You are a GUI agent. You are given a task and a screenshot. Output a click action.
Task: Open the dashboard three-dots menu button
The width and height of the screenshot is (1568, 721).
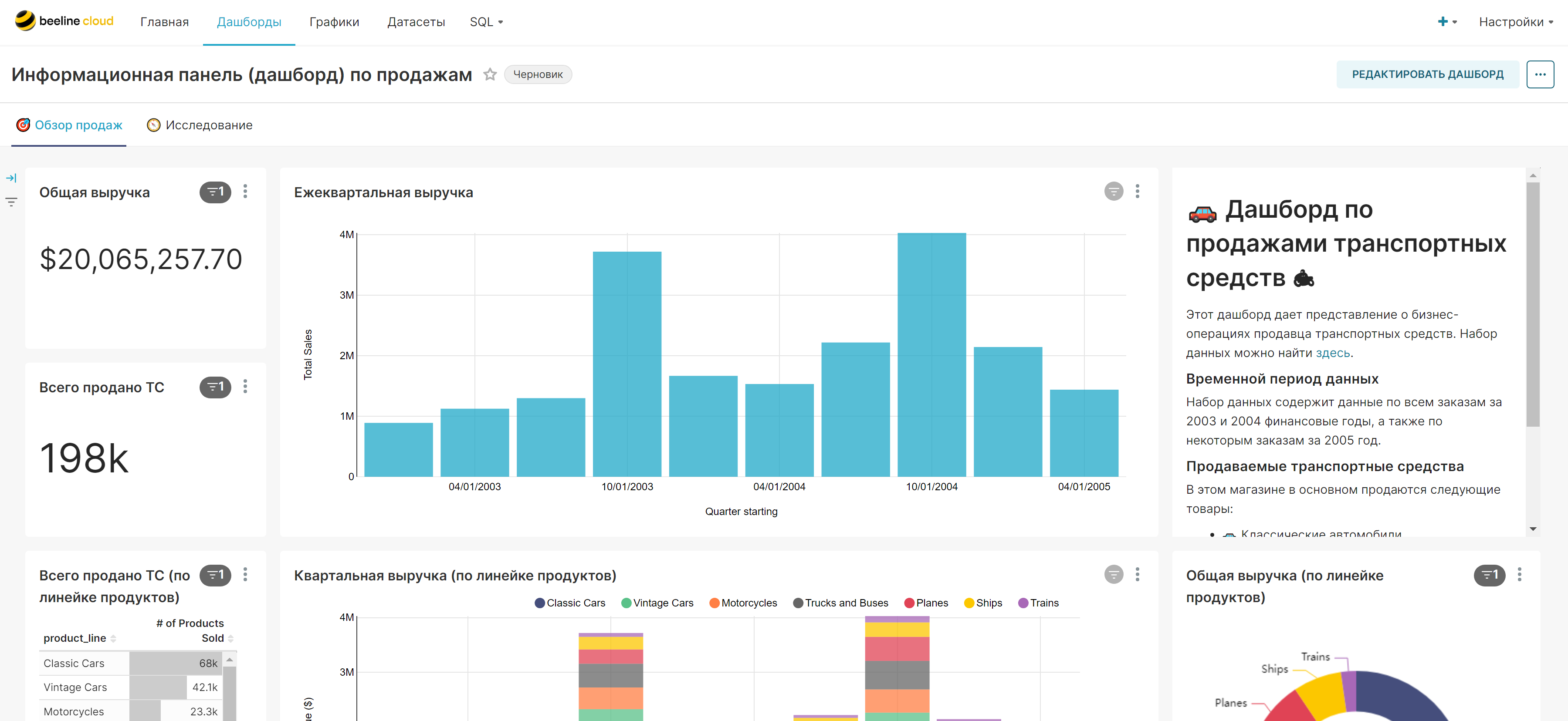[x=1540, y=74]
